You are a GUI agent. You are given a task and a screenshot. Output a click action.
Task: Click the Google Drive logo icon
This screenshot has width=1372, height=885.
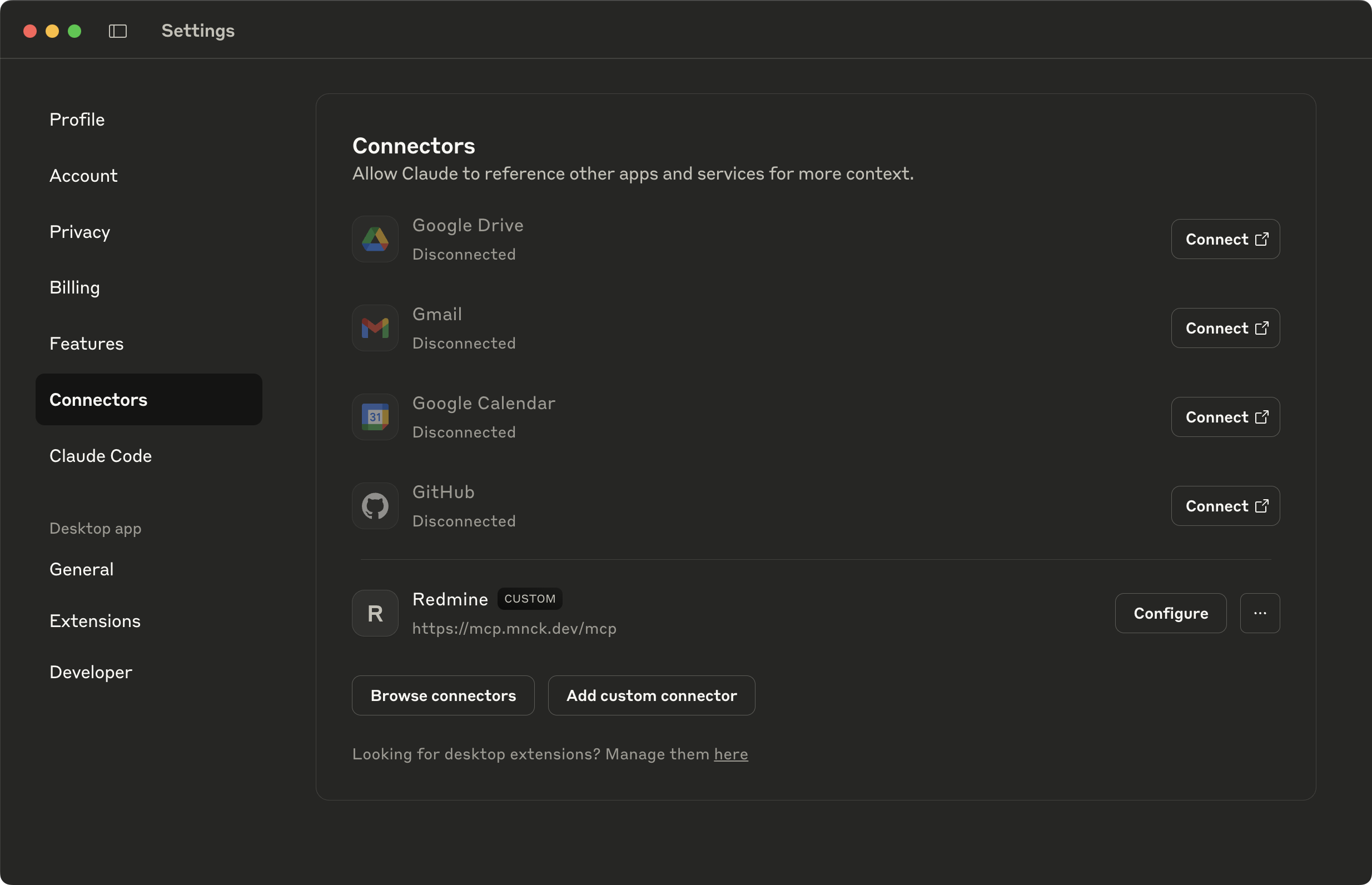(x=375, y=239)
